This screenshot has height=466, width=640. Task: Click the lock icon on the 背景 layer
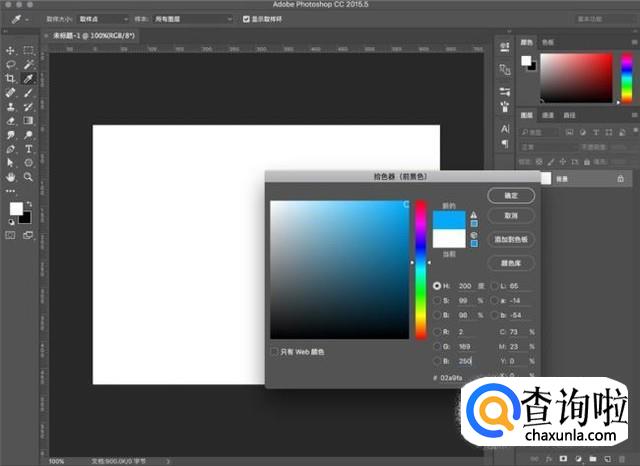coord(621,178)
